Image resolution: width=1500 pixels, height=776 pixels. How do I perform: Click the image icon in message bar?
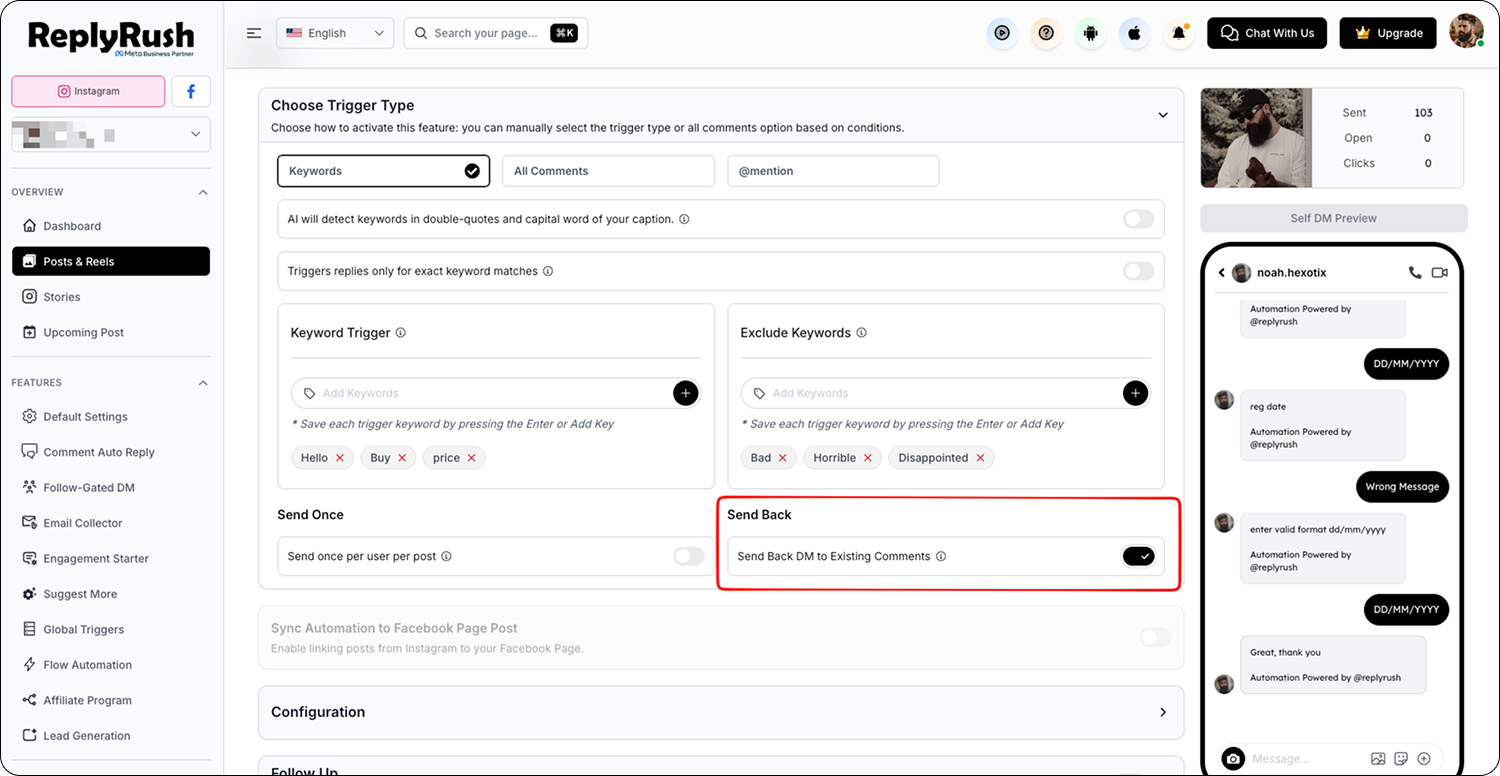pyautogui.click(x=1378, y=759)
